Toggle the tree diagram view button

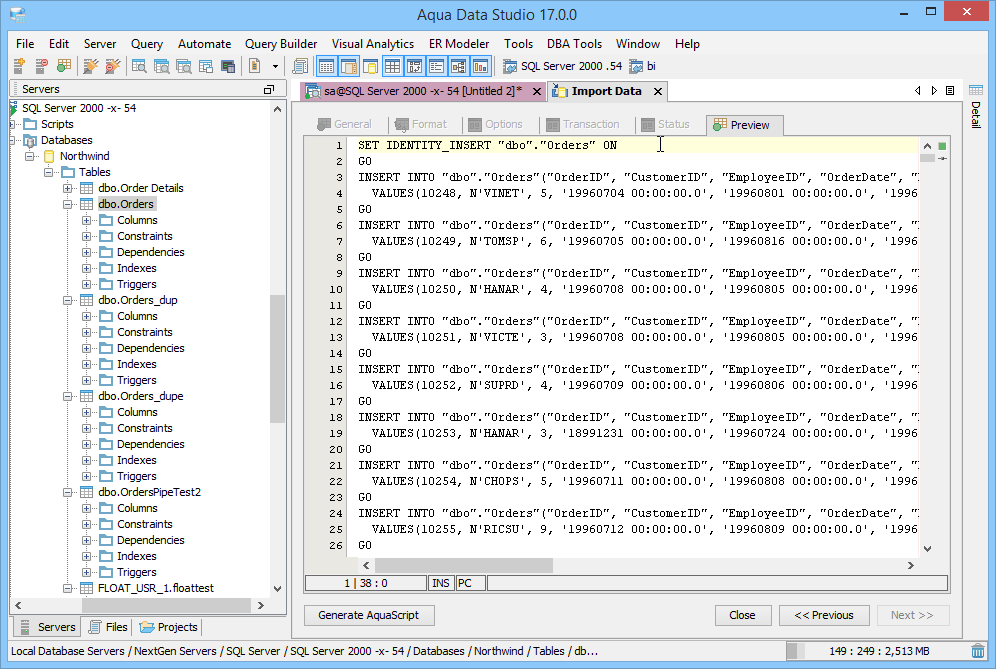coord(459,66)
